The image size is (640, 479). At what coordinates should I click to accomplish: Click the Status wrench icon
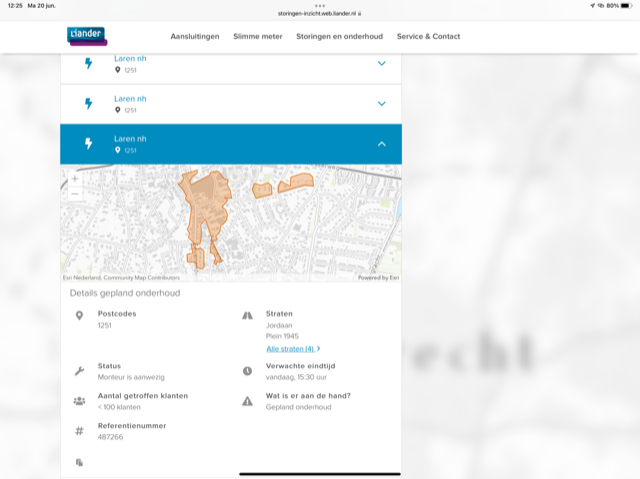click(79, 371)
